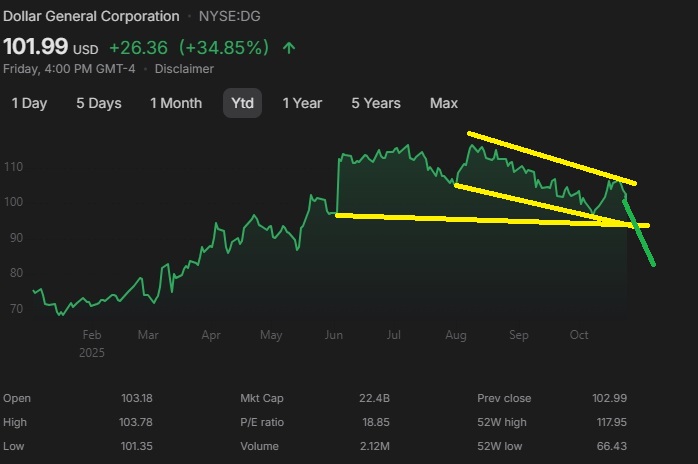Click the (+34.85%) percent change

point(224,48)
